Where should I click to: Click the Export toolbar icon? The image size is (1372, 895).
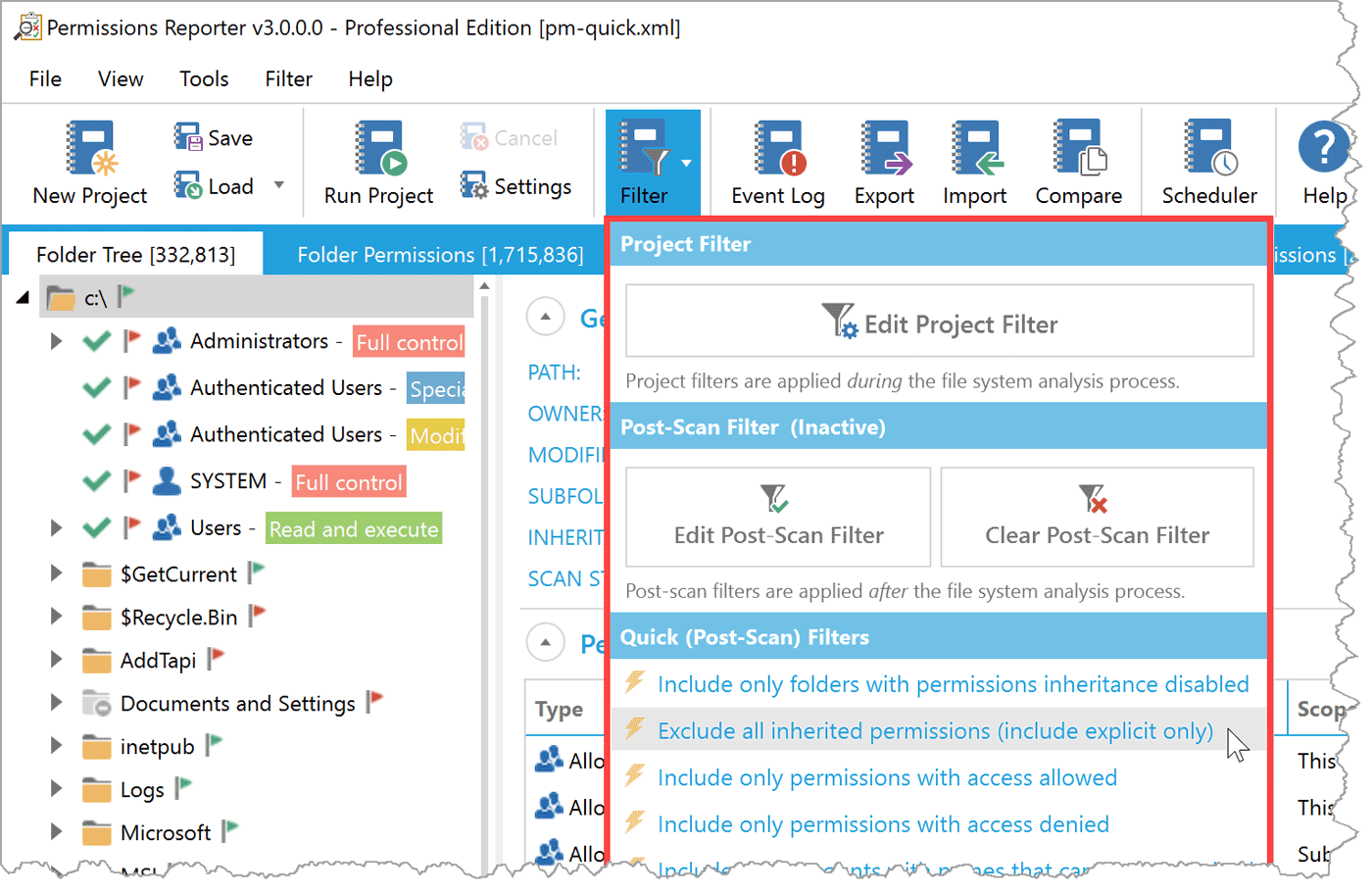tap(885, 148)
